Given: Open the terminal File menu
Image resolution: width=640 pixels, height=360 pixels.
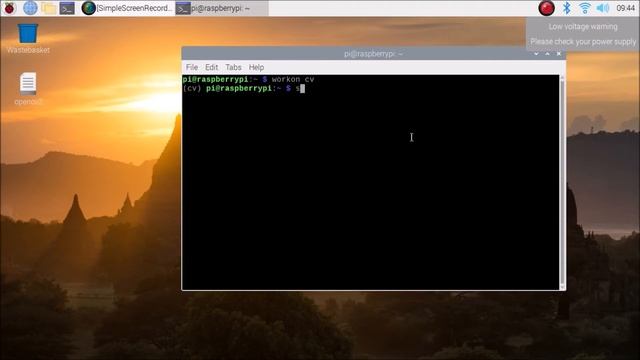Looking at the screenshot, I should coord(192,67).
